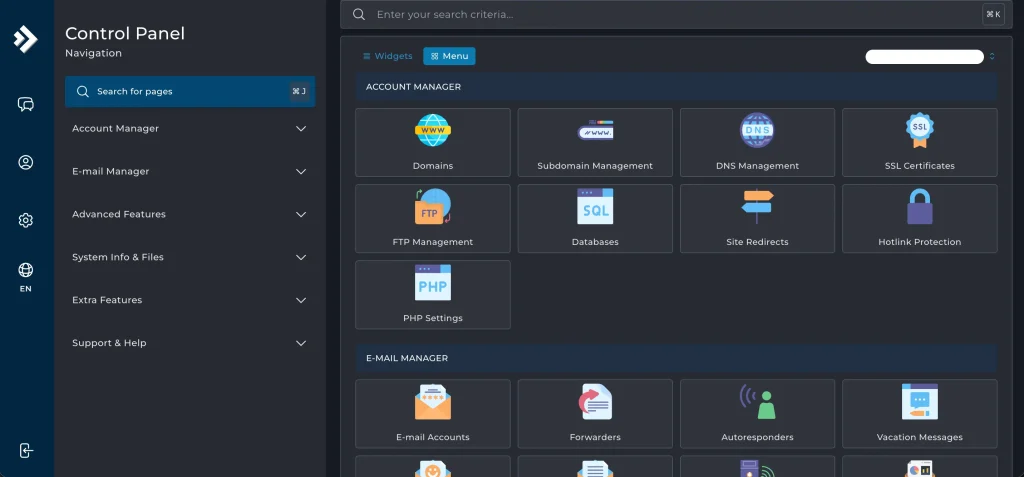Click the 'Enter your search criteria' field
The height and width of the screenshot is (477, 1024).
coord(676,14)
